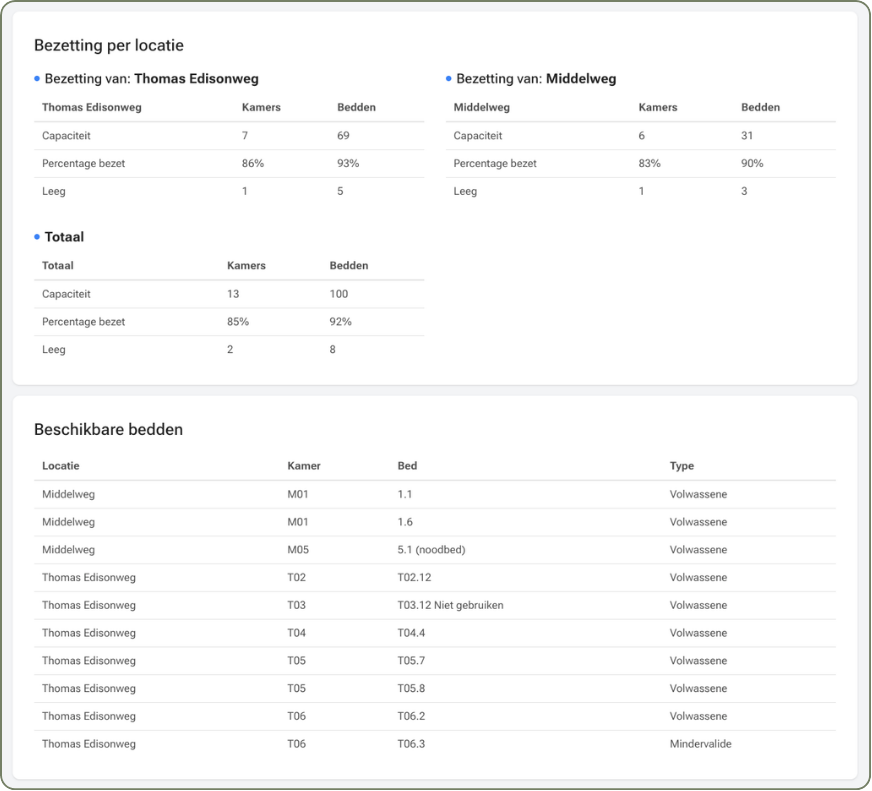Viewport: 872px width, 791px height.
Task: Open the T02.12 bed entry
Action: click(x=414, y=578)
